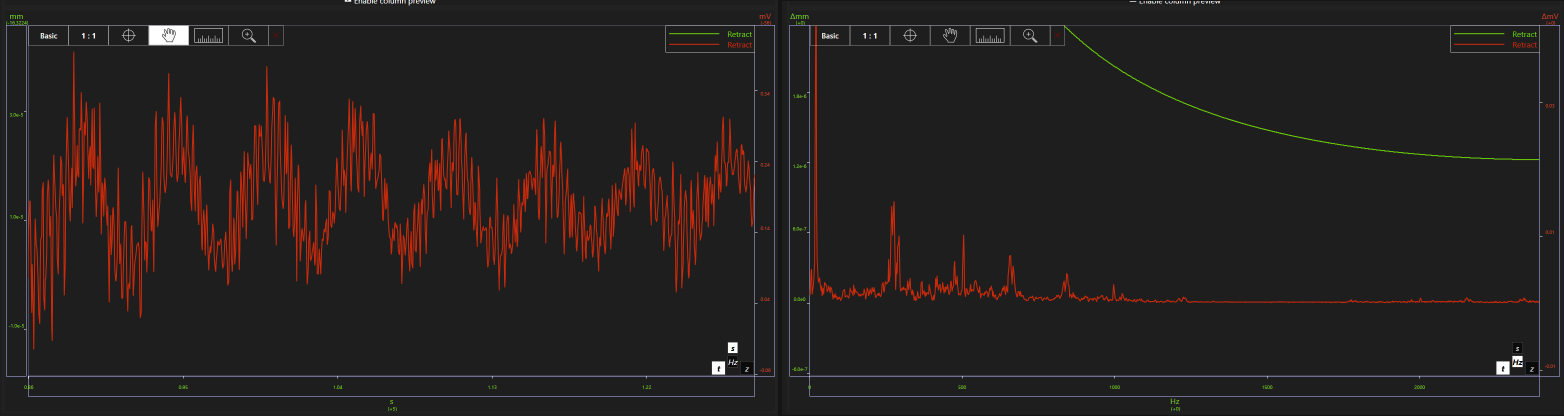This screenshot has height=416, width=1564.
Task: Open the ruler/histogram tool in the right chart
Action: pyautogui.click(x=990, y=36)
